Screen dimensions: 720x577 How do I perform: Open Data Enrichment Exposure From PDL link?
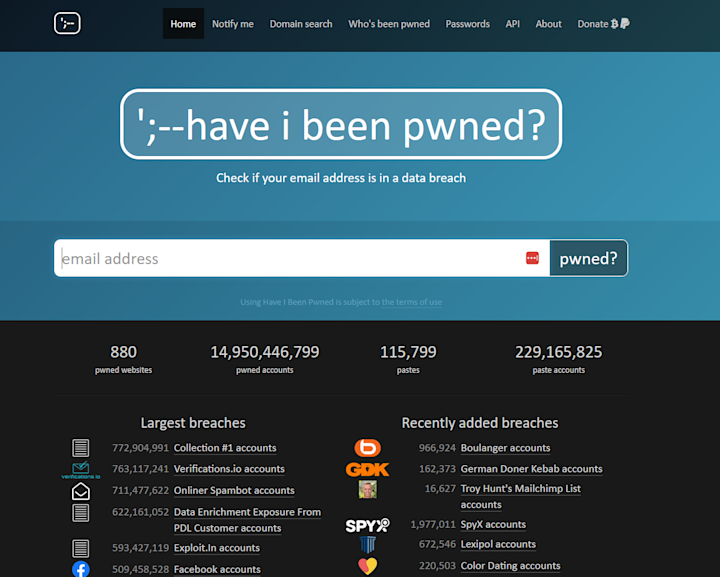tap(247, 520)
